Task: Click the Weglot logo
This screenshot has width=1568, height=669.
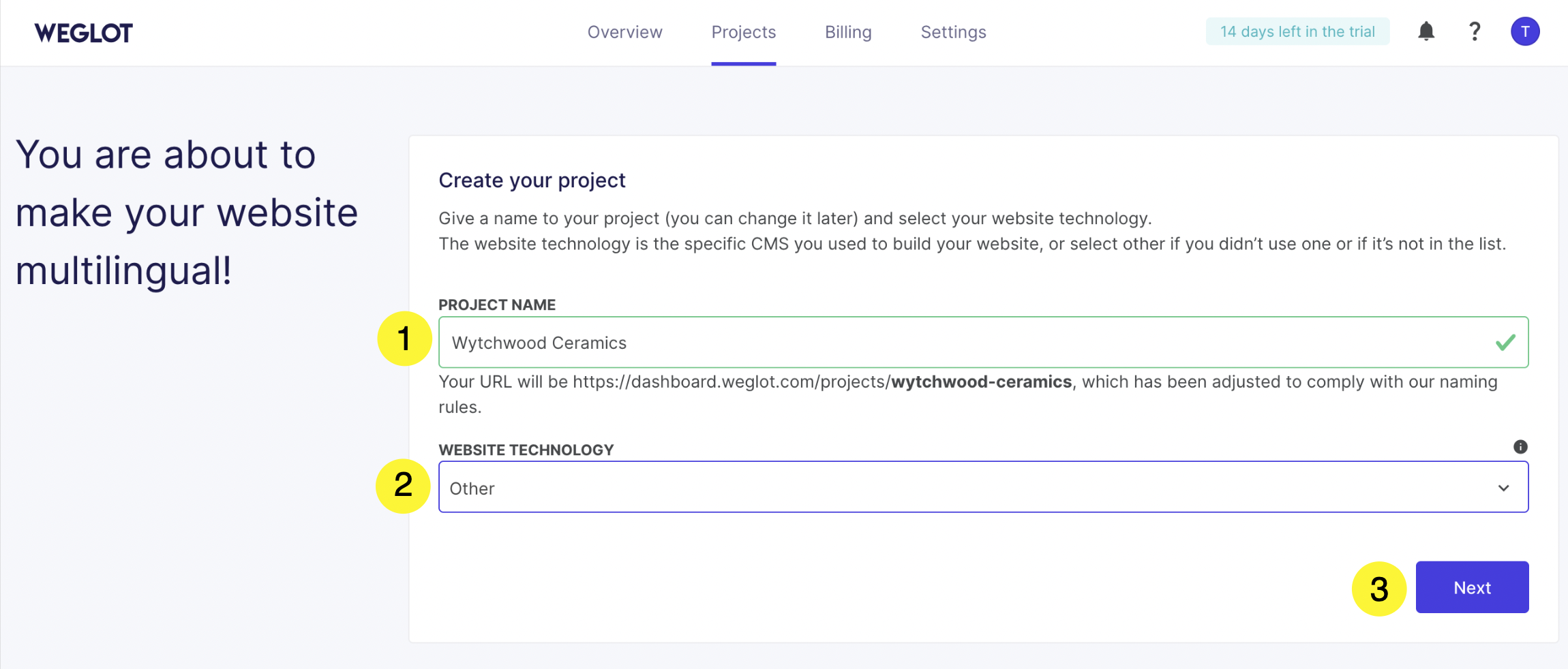Action: (x=83, y=33)
